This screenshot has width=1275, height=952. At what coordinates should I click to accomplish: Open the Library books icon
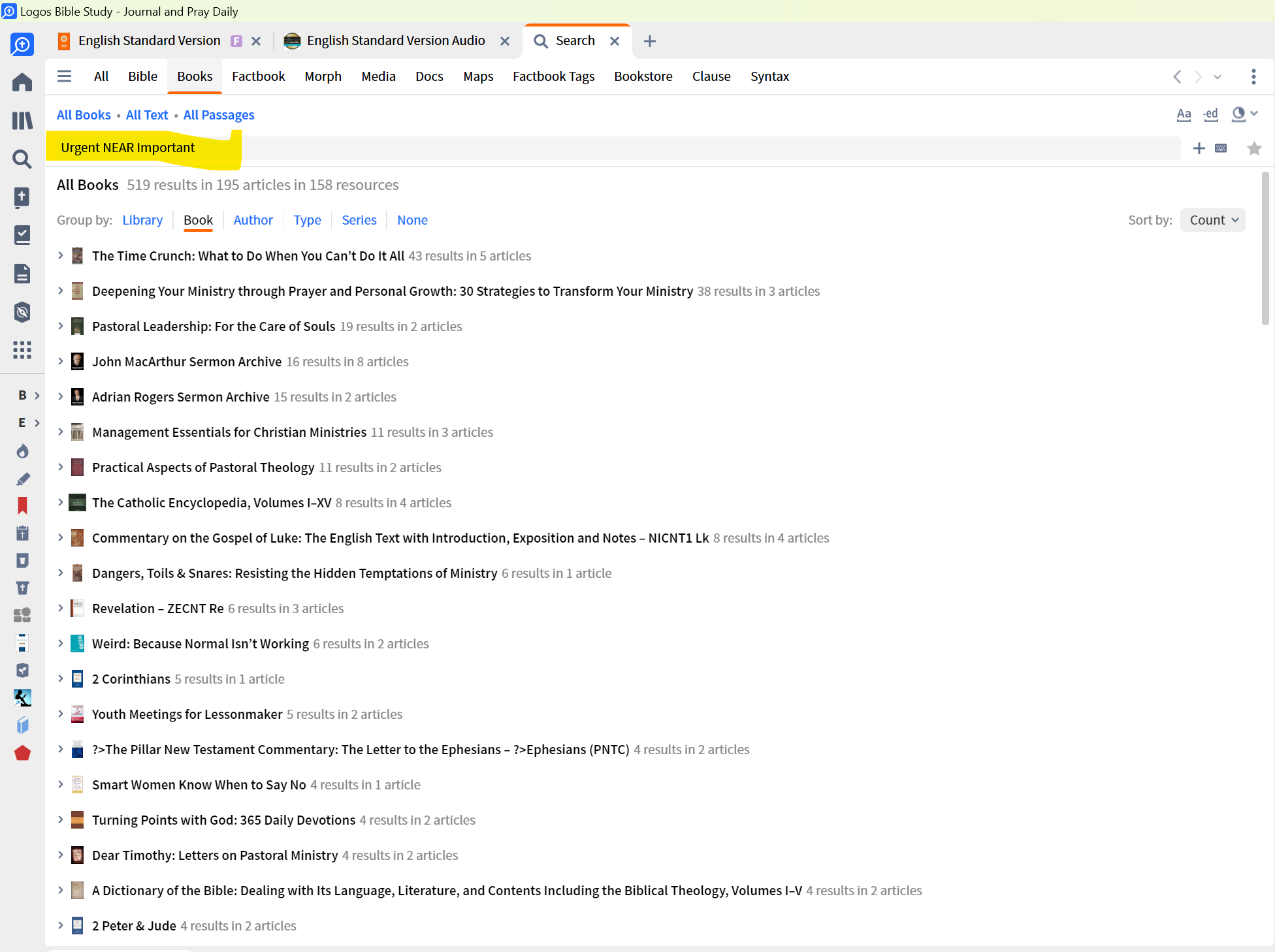[22, 121]
